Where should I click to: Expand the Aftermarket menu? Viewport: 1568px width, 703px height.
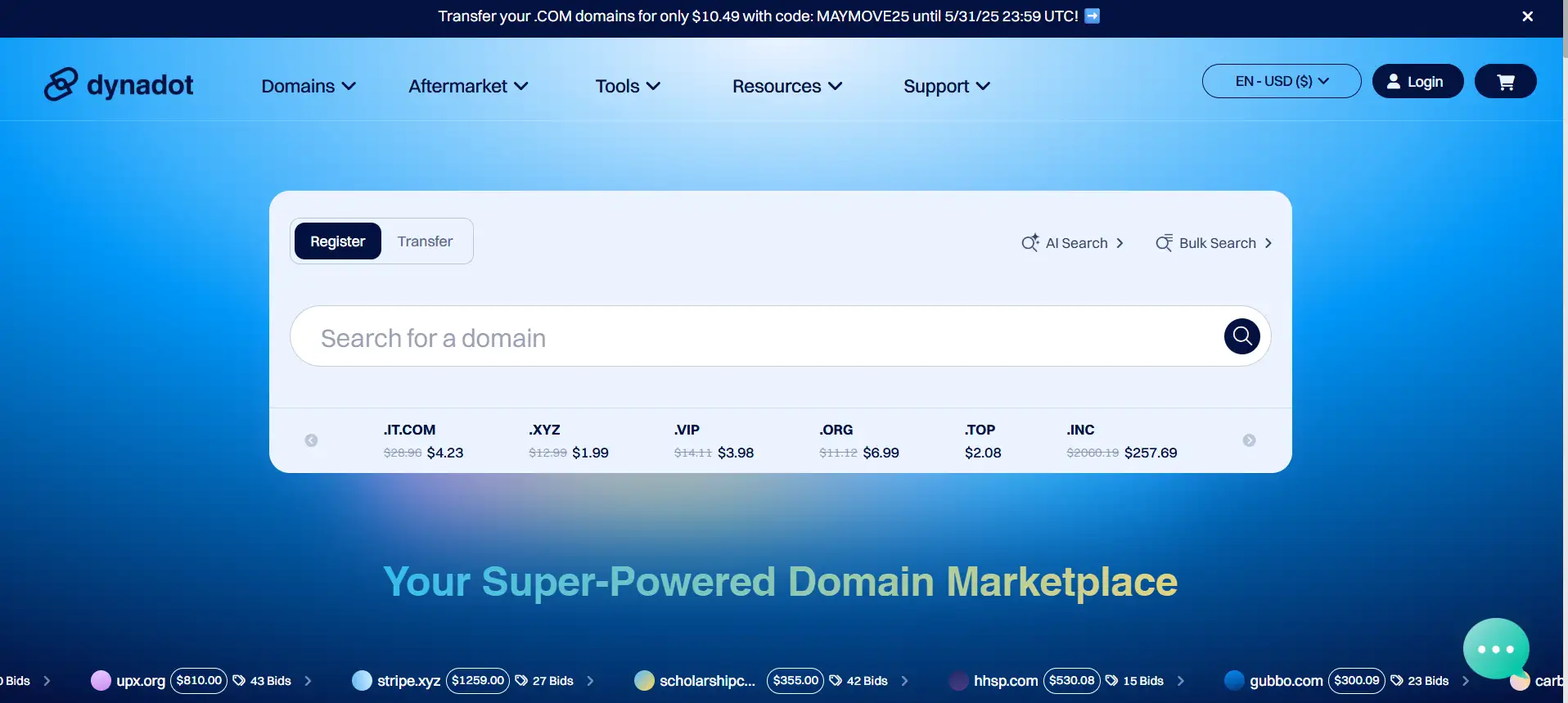[468, 86]
